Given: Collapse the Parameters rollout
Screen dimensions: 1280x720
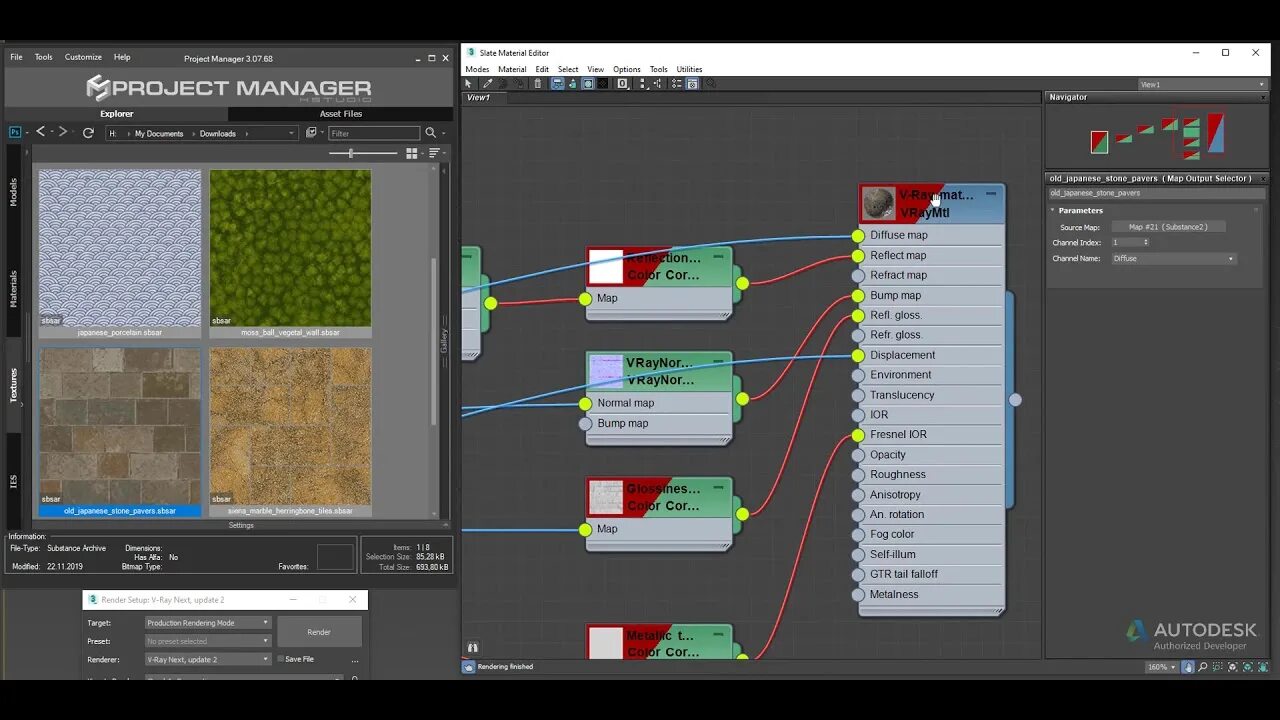Looking at the screenshot, I should coord(1080,210).
